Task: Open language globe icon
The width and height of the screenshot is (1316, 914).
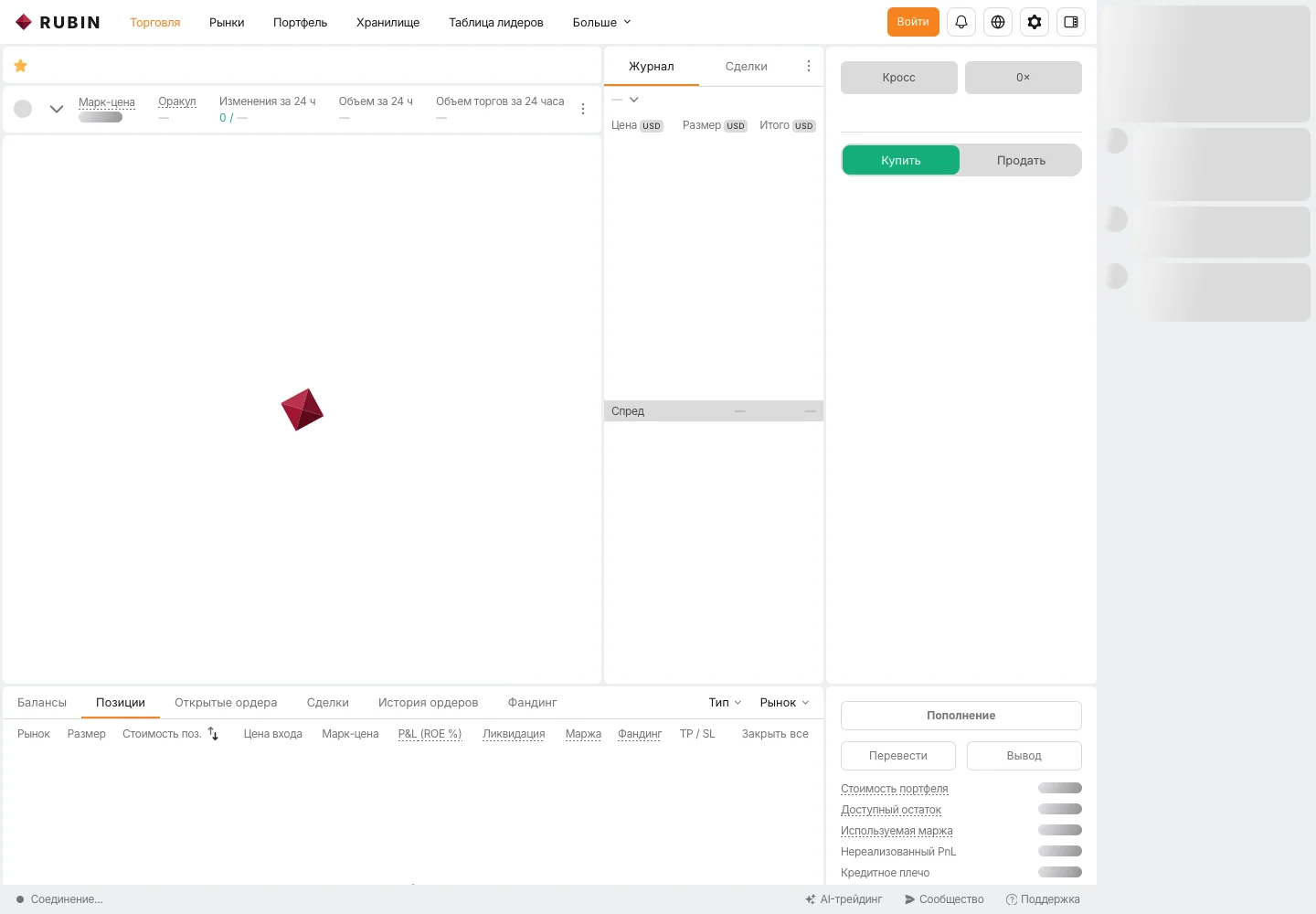Action: (x=998, y=22)
